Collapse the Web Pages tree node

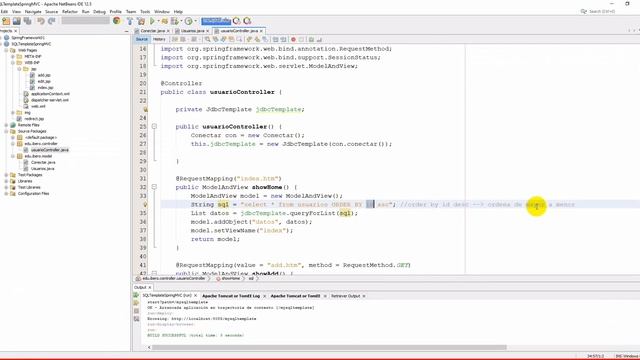(6, 50)
